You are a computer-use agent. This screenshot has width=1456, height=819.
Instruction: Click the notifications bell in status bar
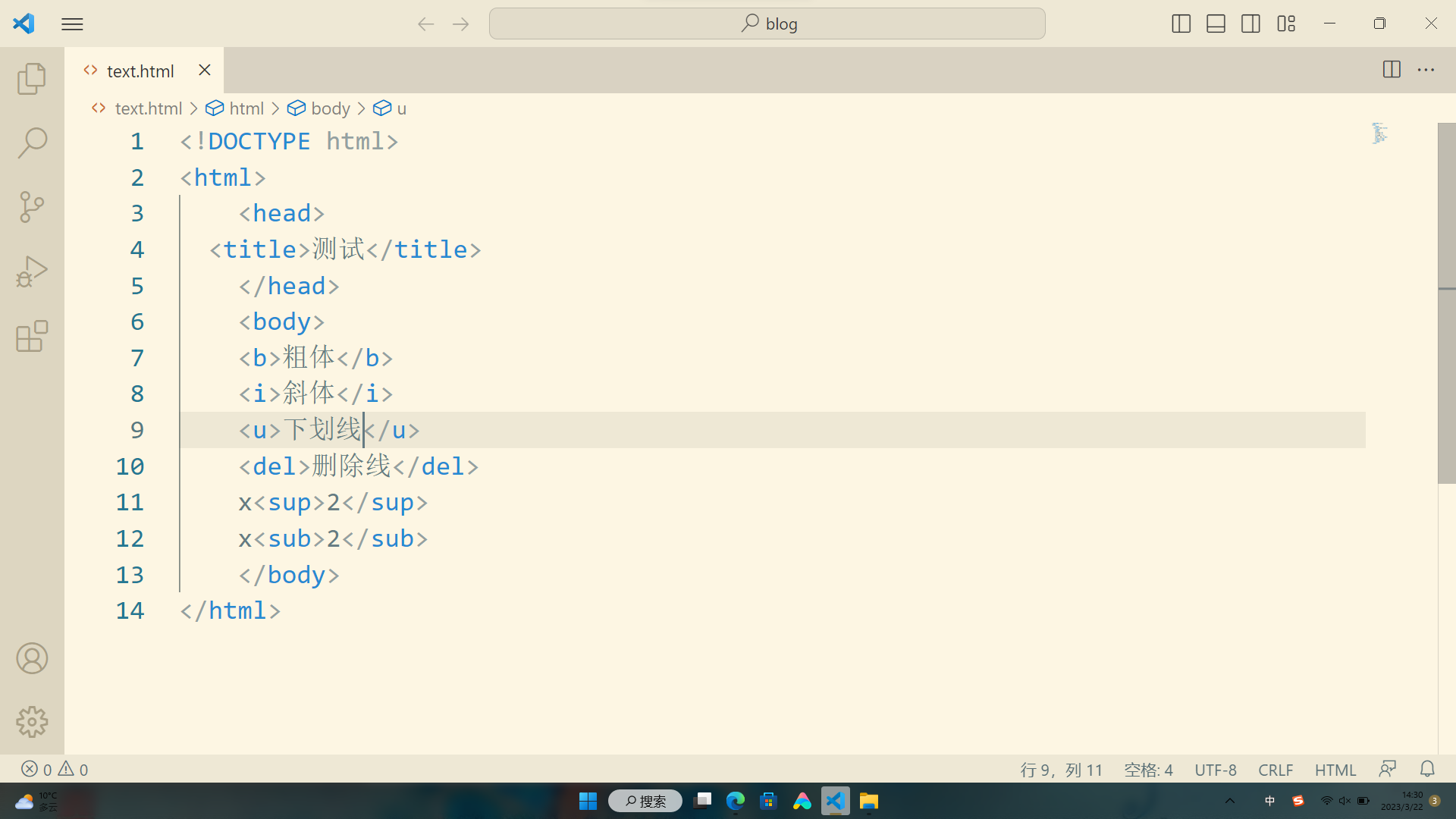pos(1427,769)
